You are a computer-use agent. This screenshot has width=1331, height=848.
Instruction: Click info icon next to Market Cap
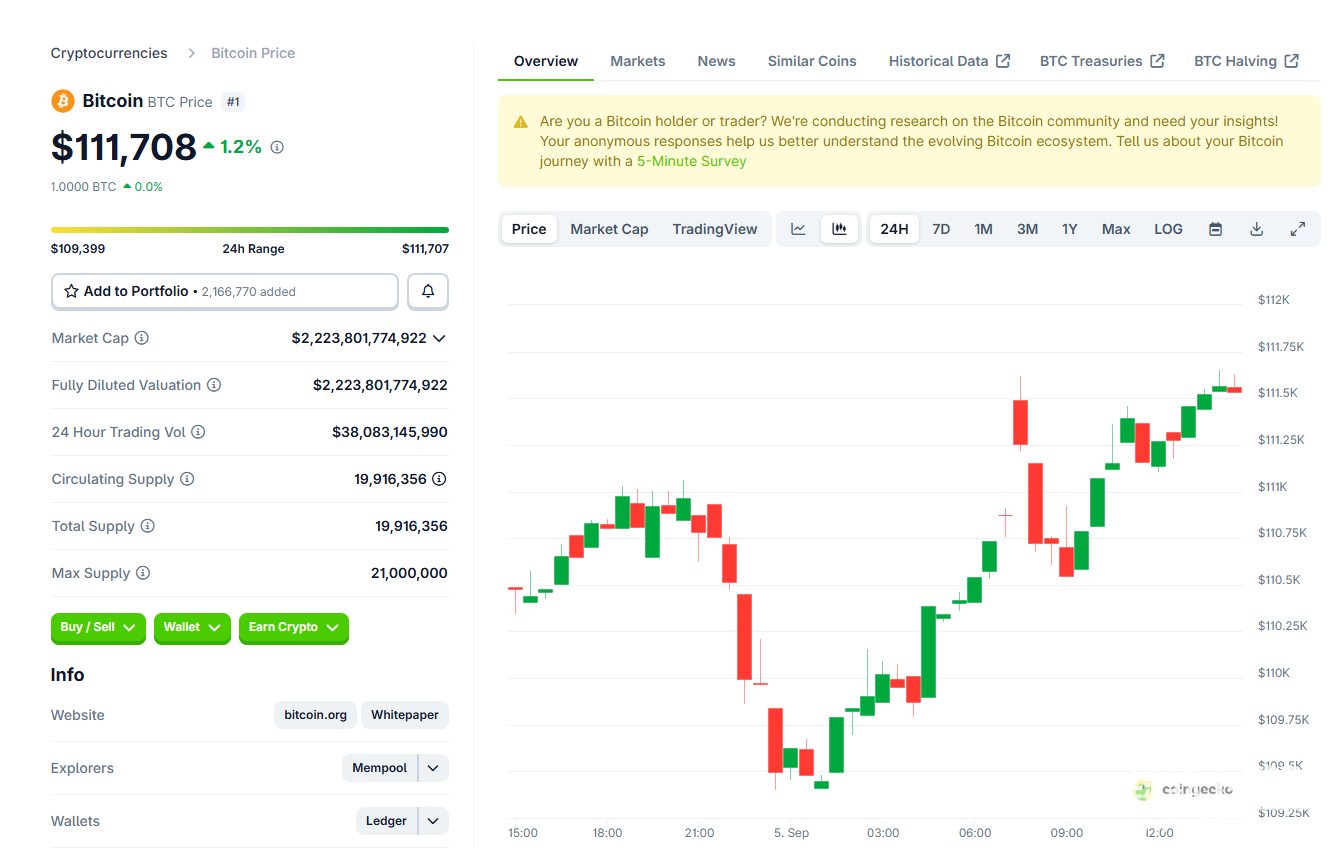click(x=142, y=338)
